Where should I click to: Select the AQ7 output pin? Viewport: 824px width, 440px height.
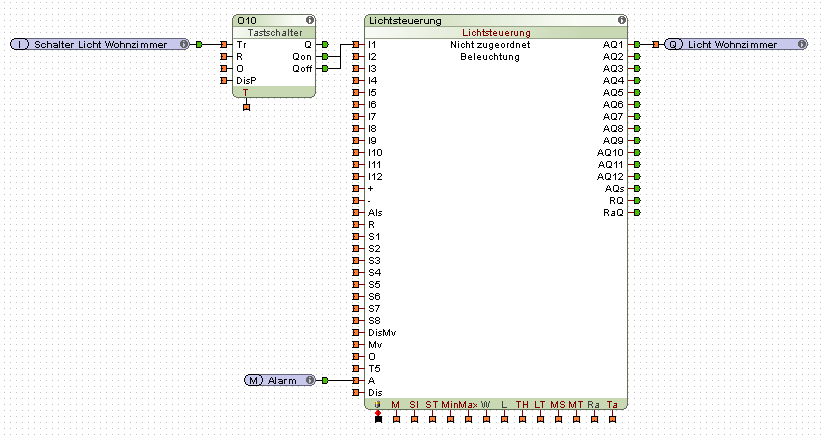click(x=637, y=117)
